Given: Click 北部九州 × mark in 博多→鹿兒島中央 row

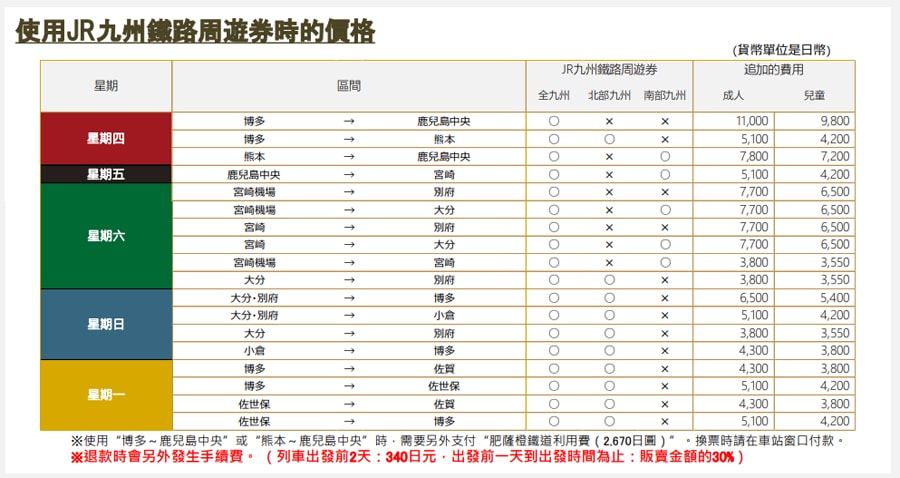Looking at the screenshot, I should coord(609,121).
